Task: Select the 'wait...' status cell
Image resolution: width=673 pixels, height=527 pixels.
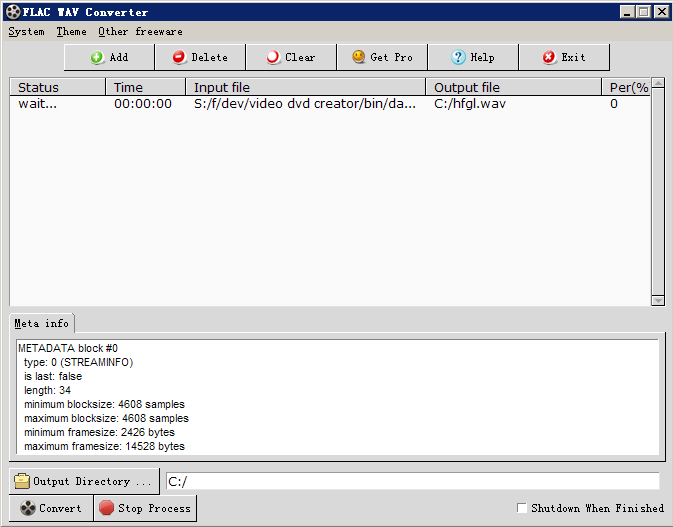Action: [37, 104]
